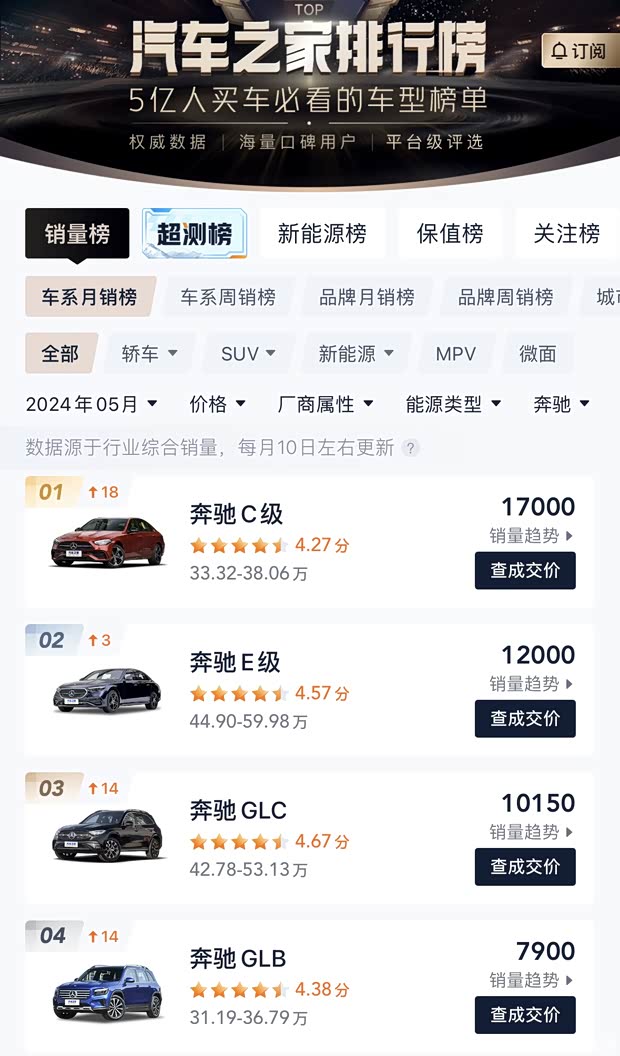Switch to the 超测榜 tab
Image resolution: width=620 pixels, height=1056 pixels.
pos(194,233)
